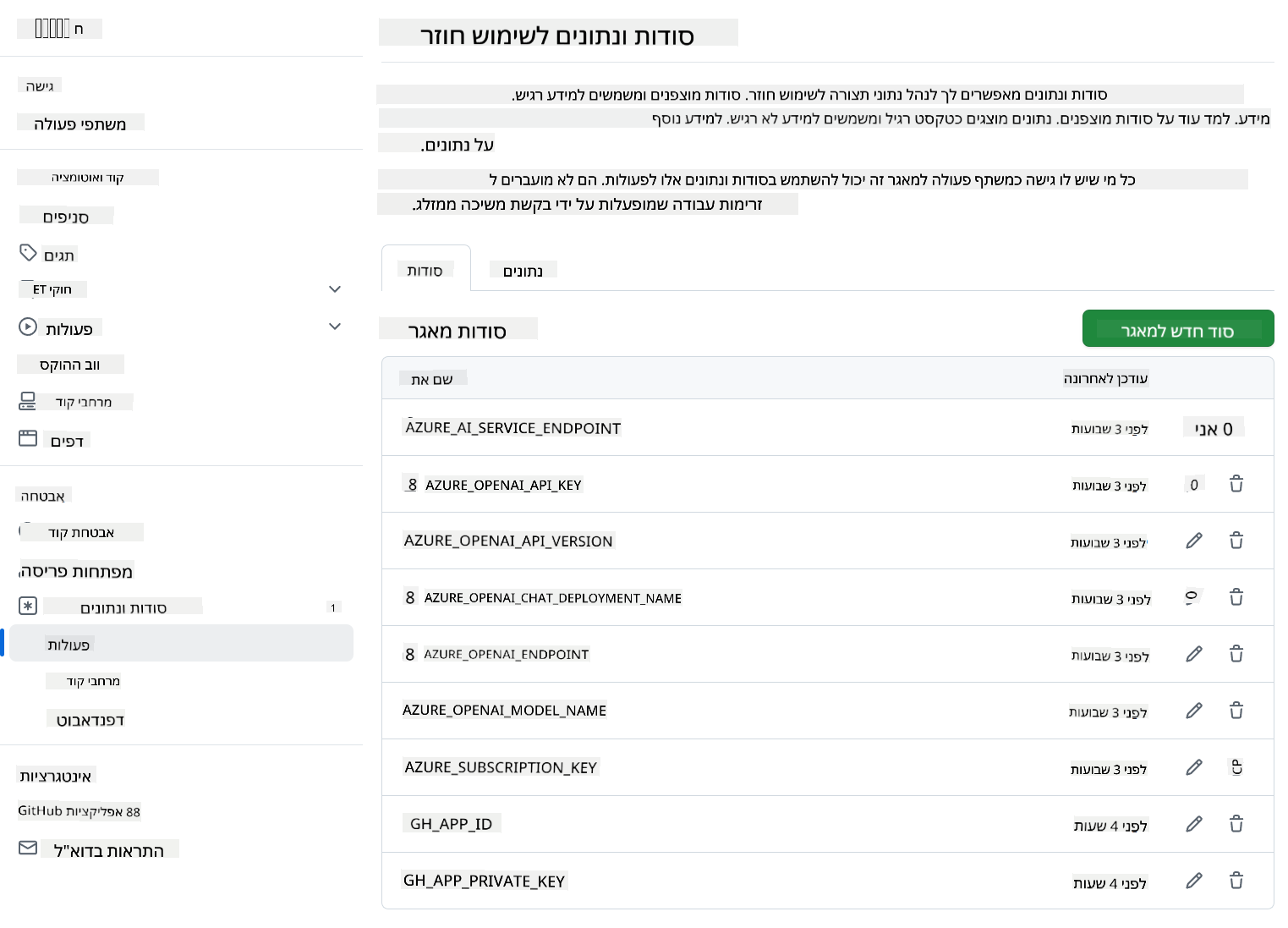Switch to the סודות tab

[x=425, y=270]
